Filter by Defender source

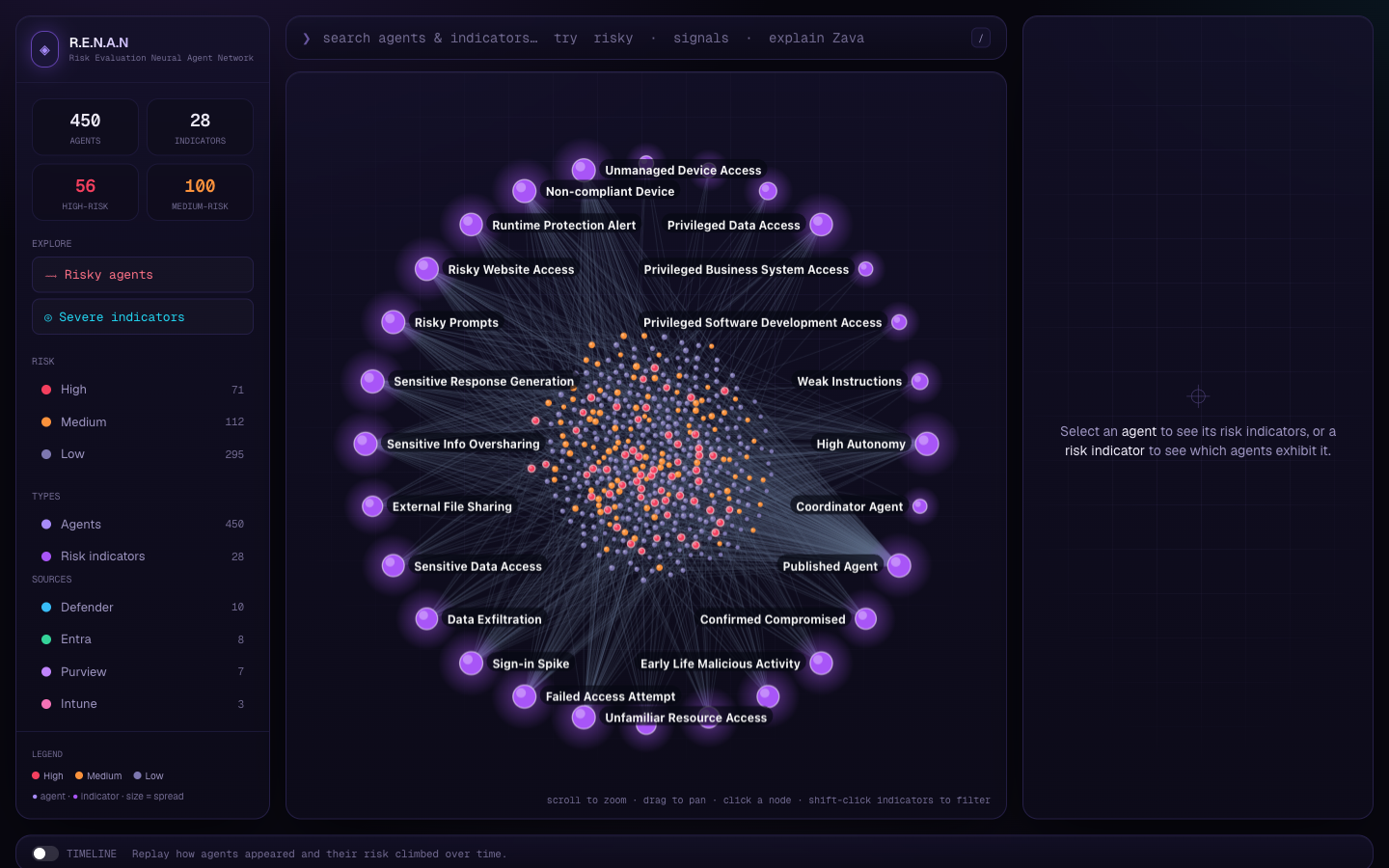(x=143, y=608)
